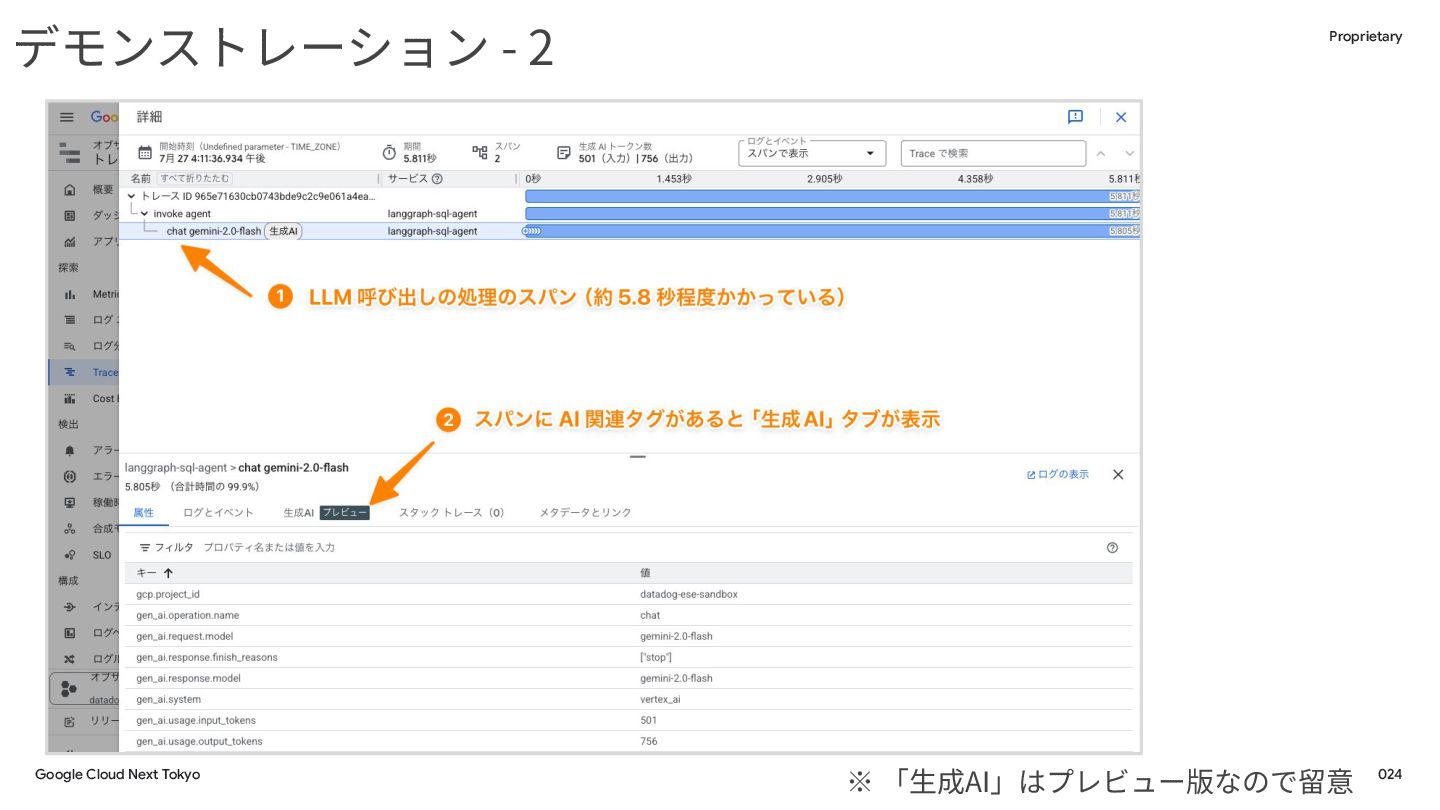Click the stopwatch icon beside 期間
The height and width of the screenshot is (810, 1440).
pyautogui.click(x=390, y=153)
